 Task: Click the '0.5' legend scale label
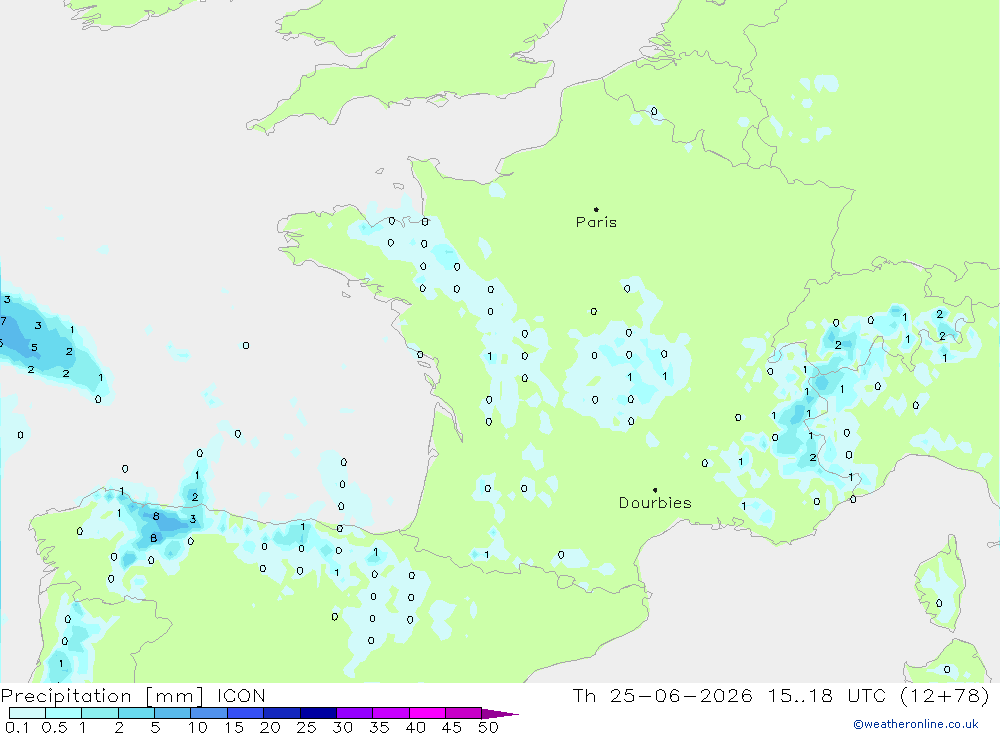coord(54,727)
